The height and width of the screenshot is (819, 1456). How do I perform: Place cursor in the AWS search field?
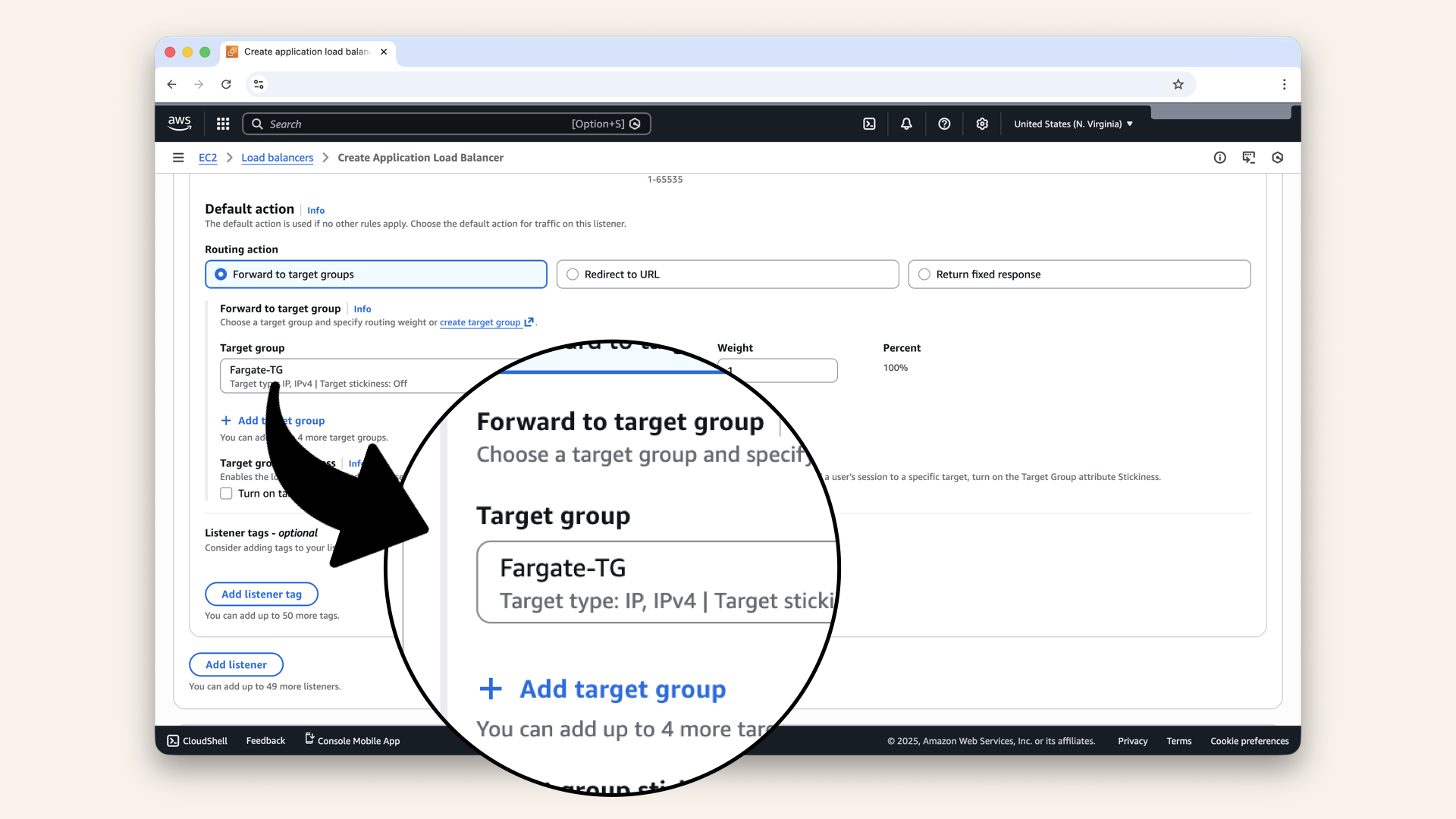447,124
